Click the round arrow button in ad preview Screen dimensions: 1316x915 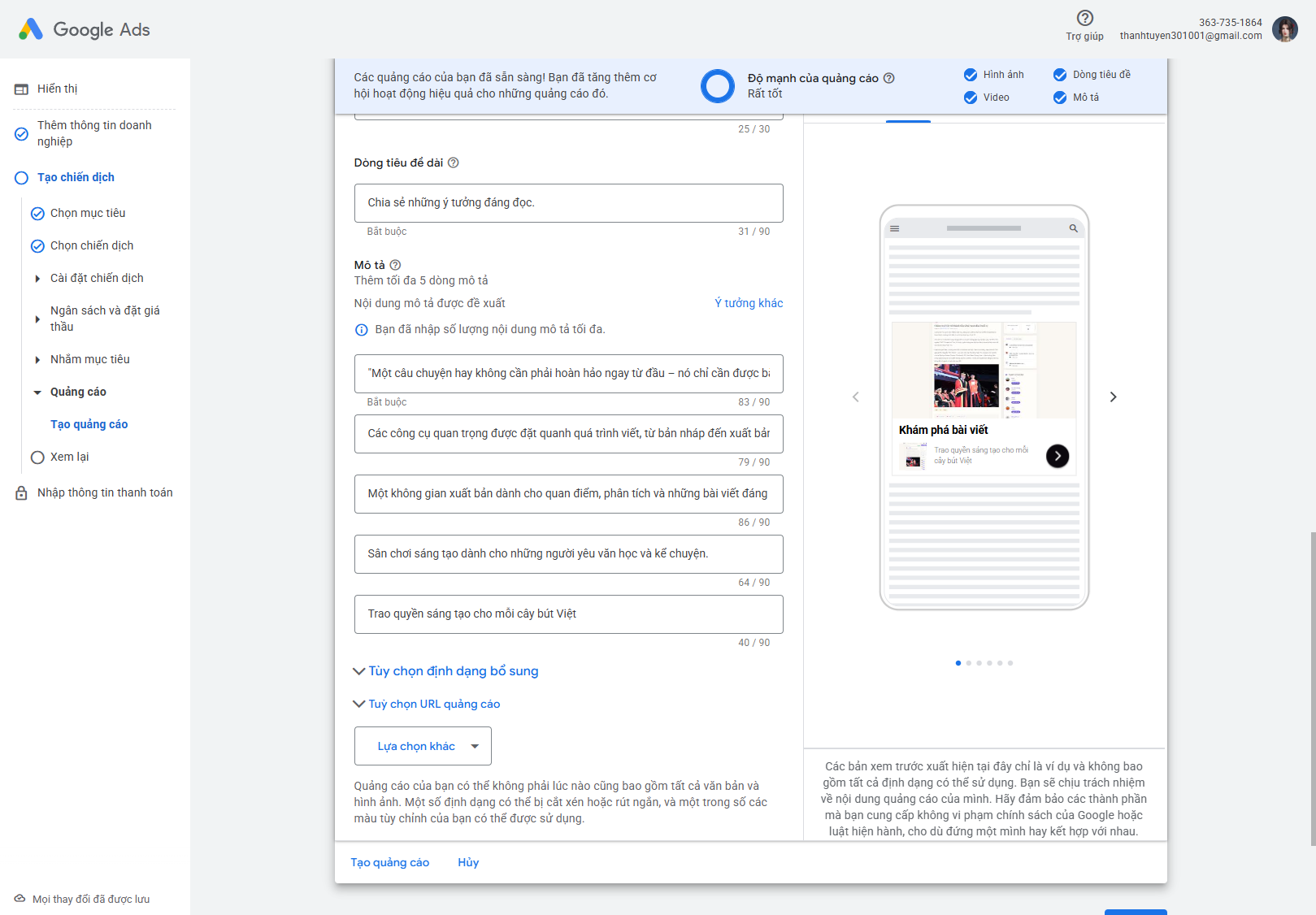(x=1058, y=456)
